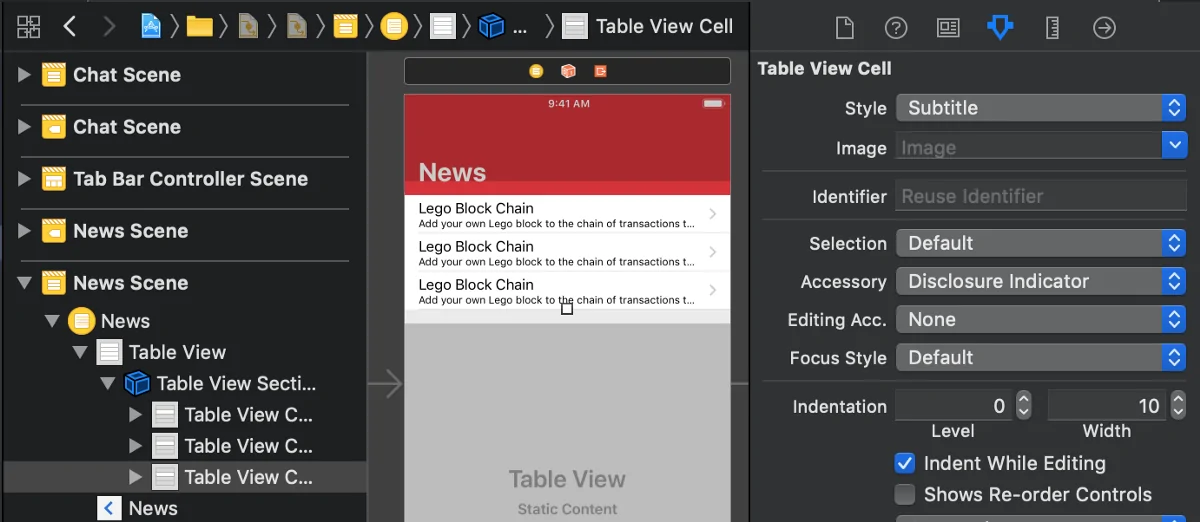Viewport: 1200px width, 522px height.
Task: Switch to the Identity inspector
Action: coord(948,28)
